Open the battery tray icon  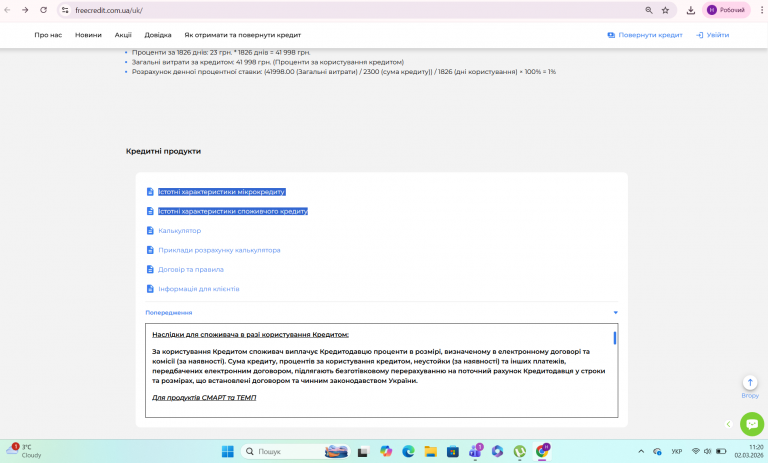click(x=721, y=451)
